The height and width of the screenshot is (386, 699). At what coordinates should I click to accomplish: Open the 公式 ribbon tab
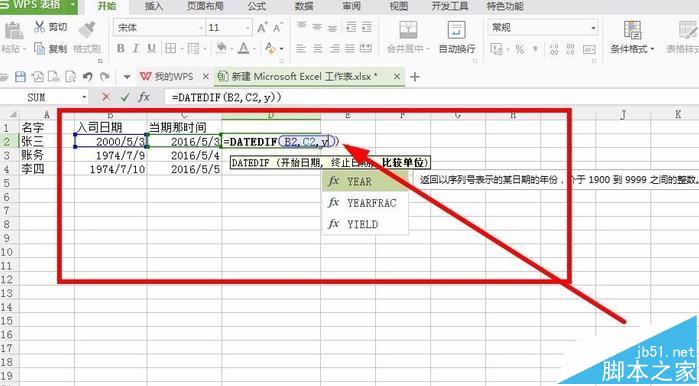(x=256, y=6)
